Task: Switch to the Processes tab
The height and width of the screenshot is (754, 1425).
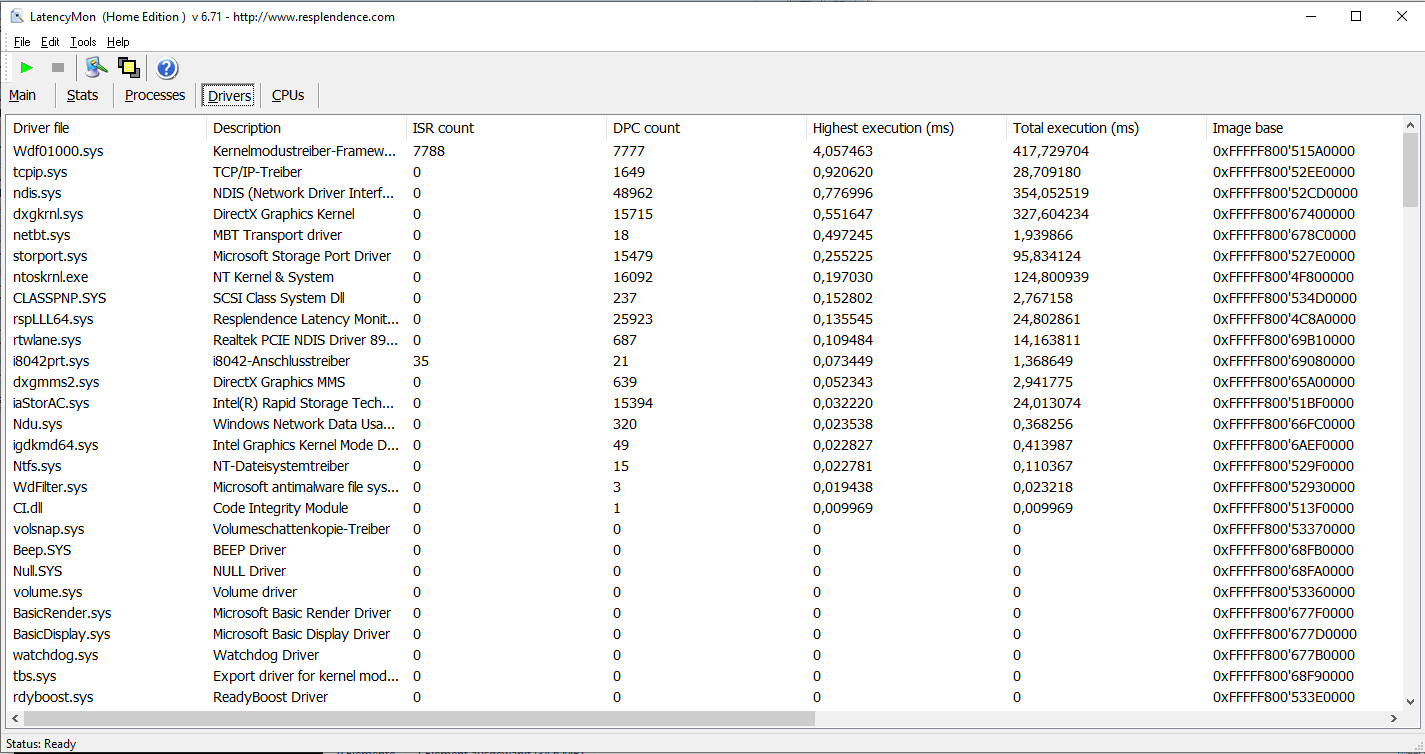Action: click(155, 96)
